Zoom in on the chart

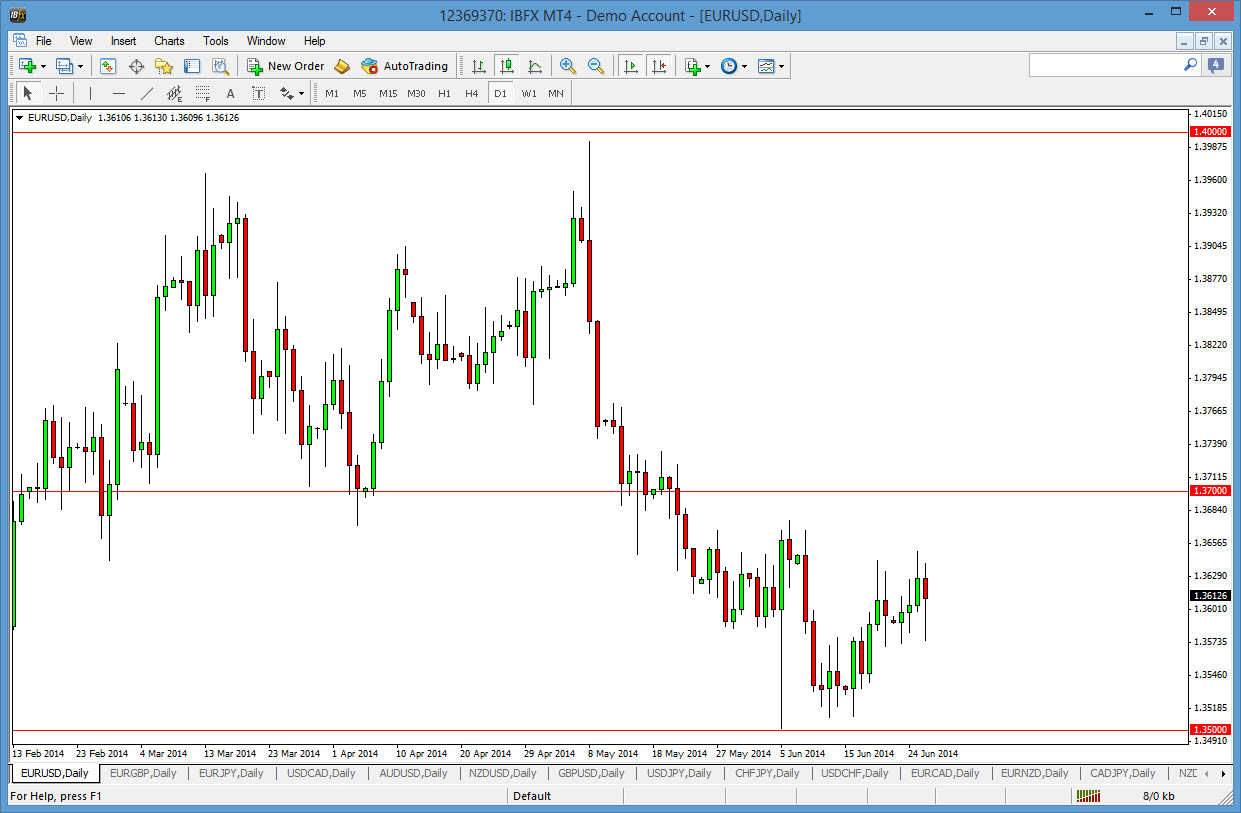(x=568, y=66)
